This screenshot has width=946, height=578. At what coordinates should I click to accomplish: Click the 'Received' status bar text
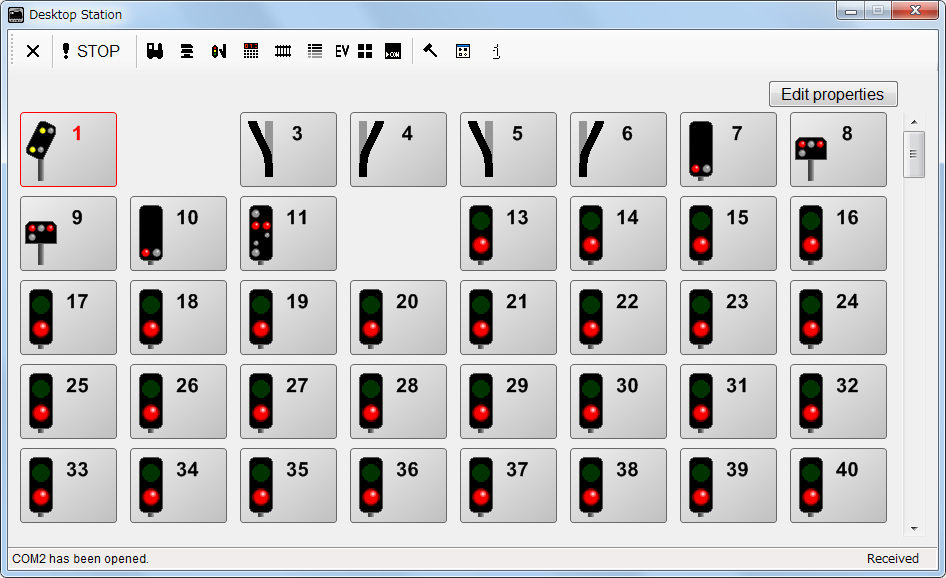[892, 559]
